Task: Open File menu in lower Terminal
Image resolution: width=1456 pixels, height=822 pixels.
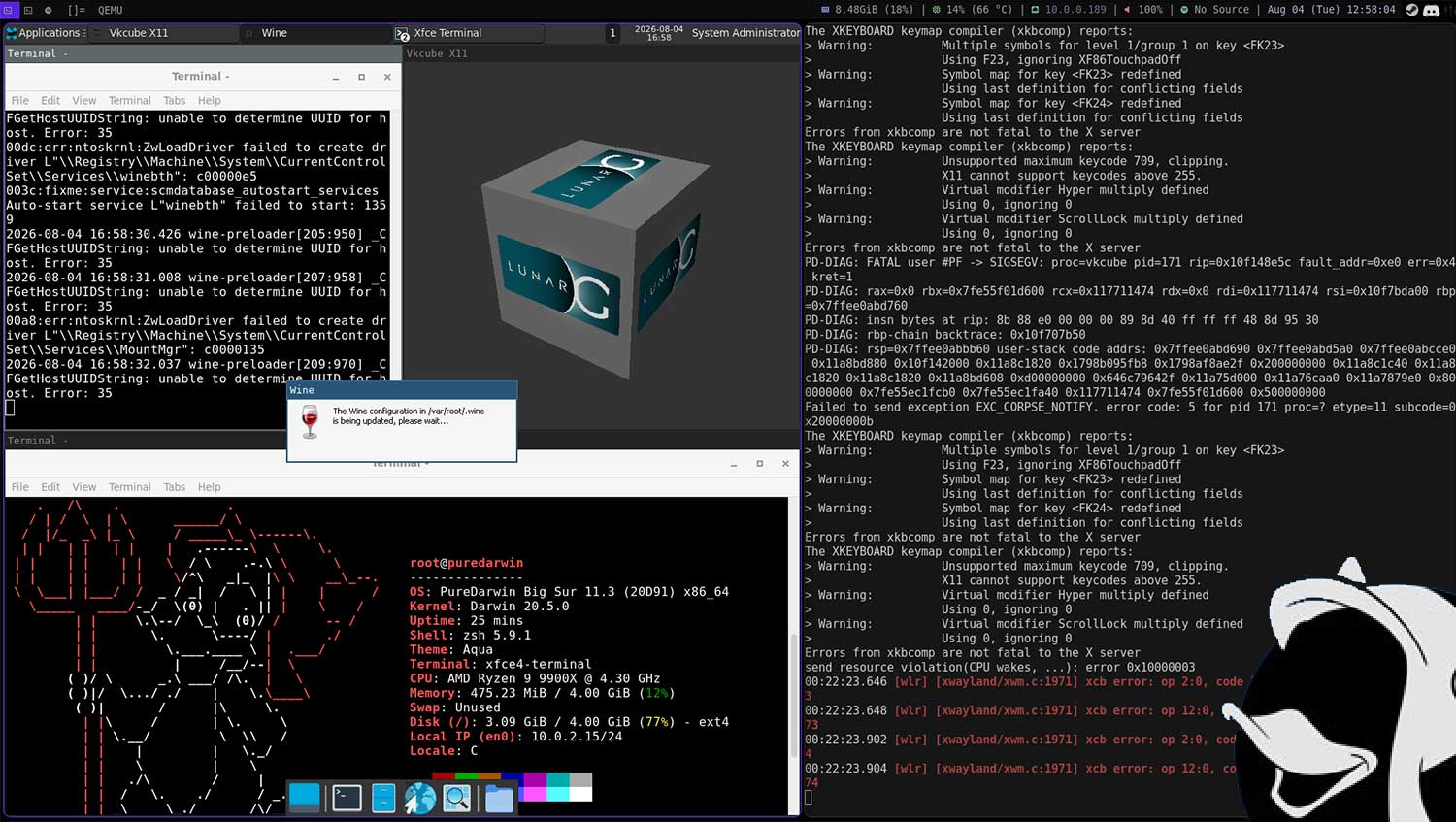Action: pos(20,487)
